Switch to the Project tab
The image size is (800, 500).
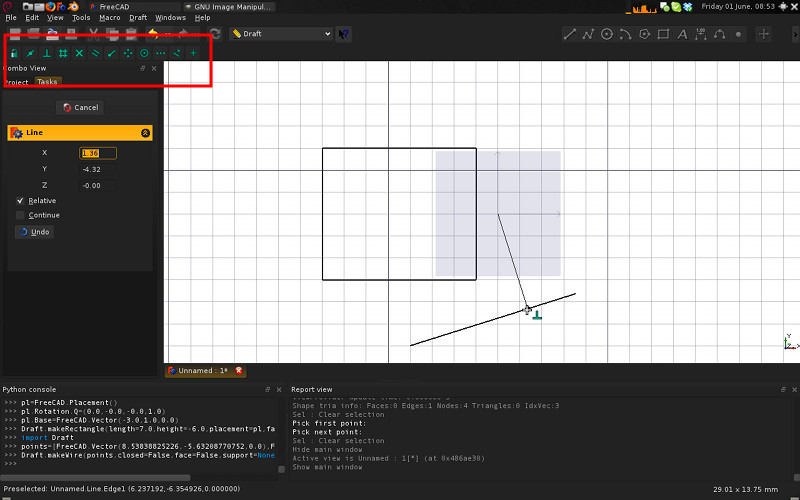click(x=15, y=82)
